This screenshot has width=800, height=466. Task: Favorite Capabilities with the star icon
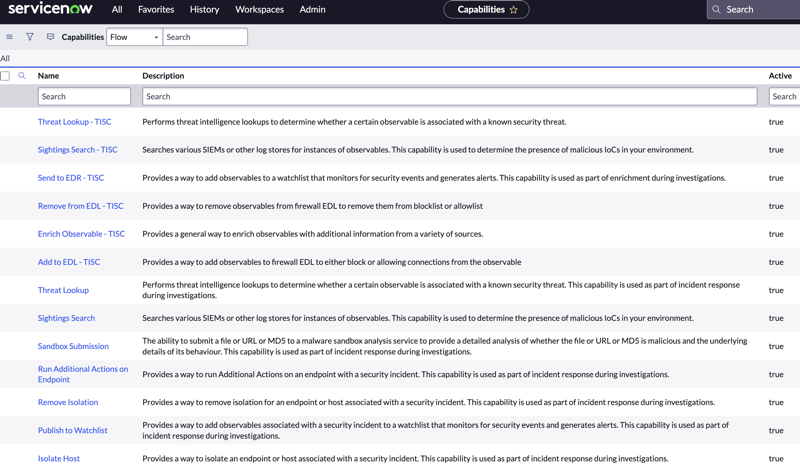pos(513,10)
